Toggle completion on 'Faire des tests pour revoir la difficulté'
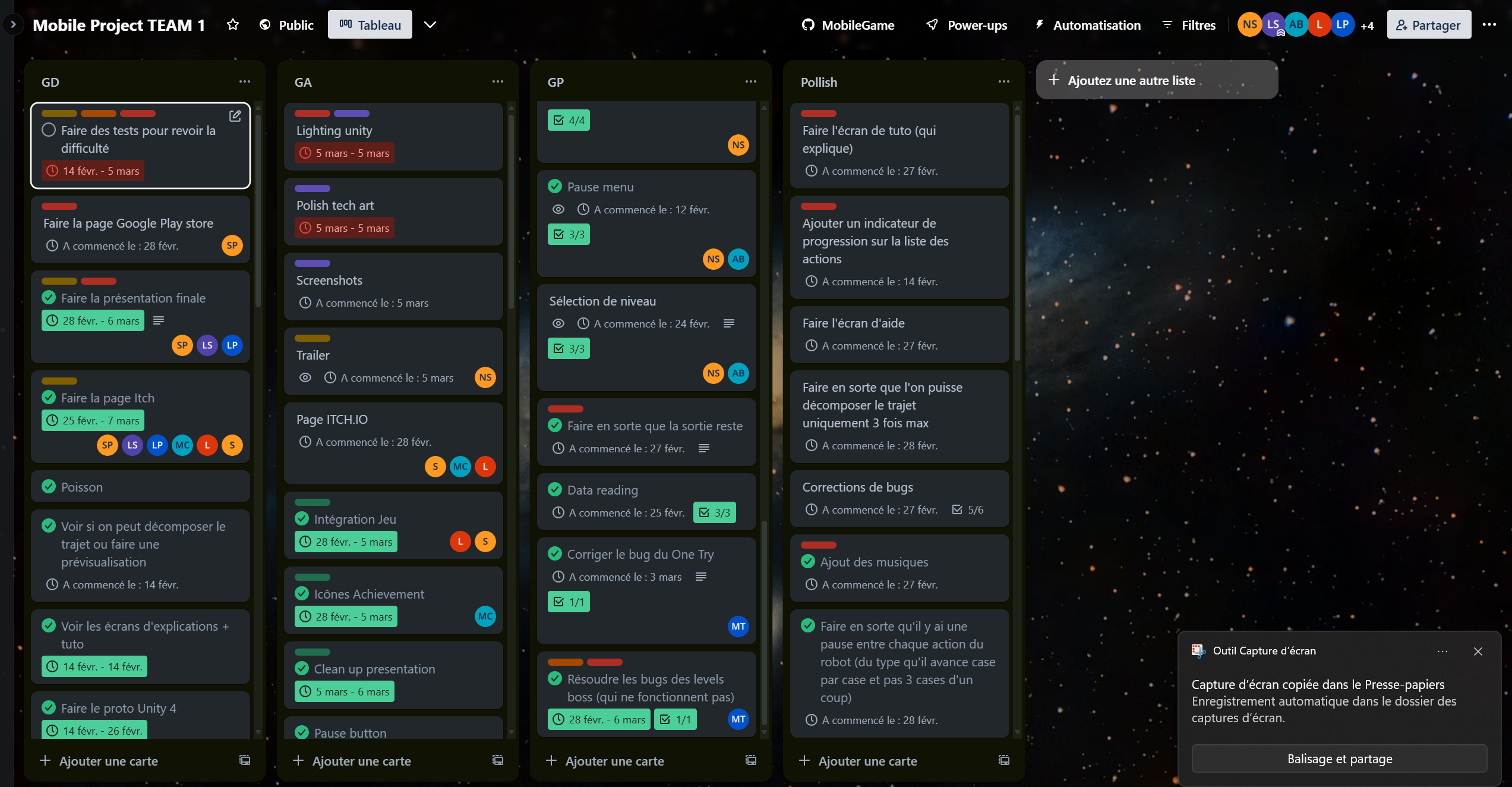 point(49,130)
